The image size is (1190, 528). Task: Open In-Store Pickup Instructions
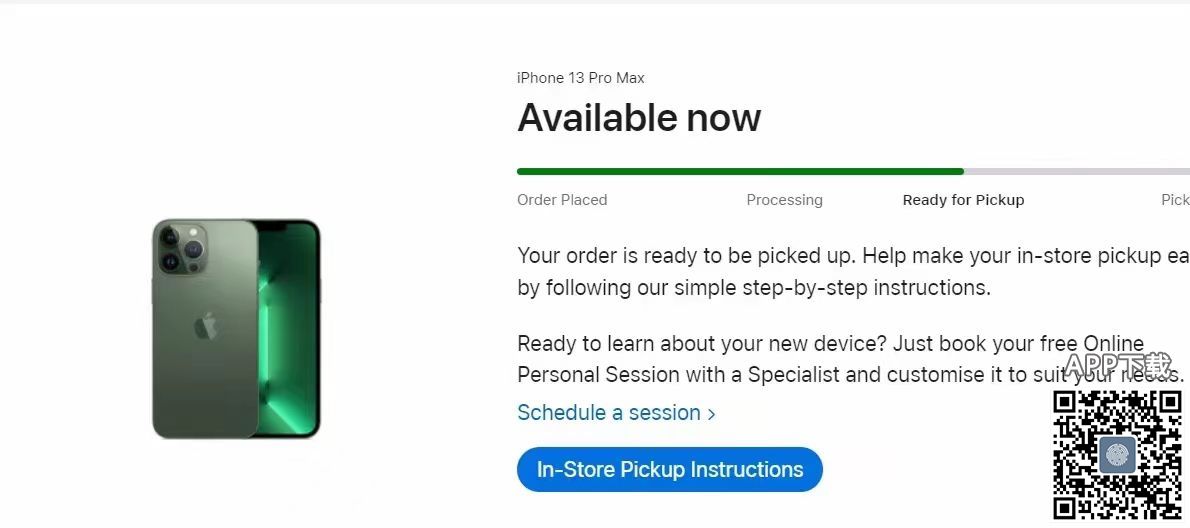669,470
